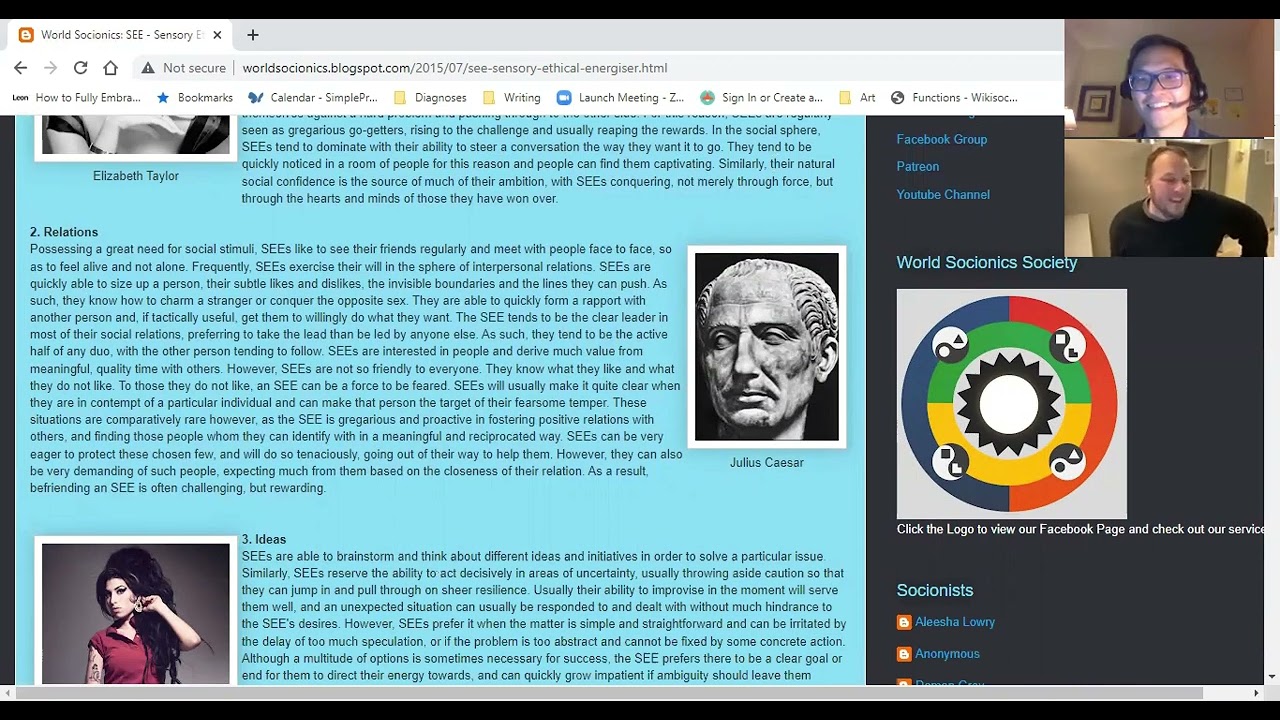Click the browser forward arrow

click(51, 68)
